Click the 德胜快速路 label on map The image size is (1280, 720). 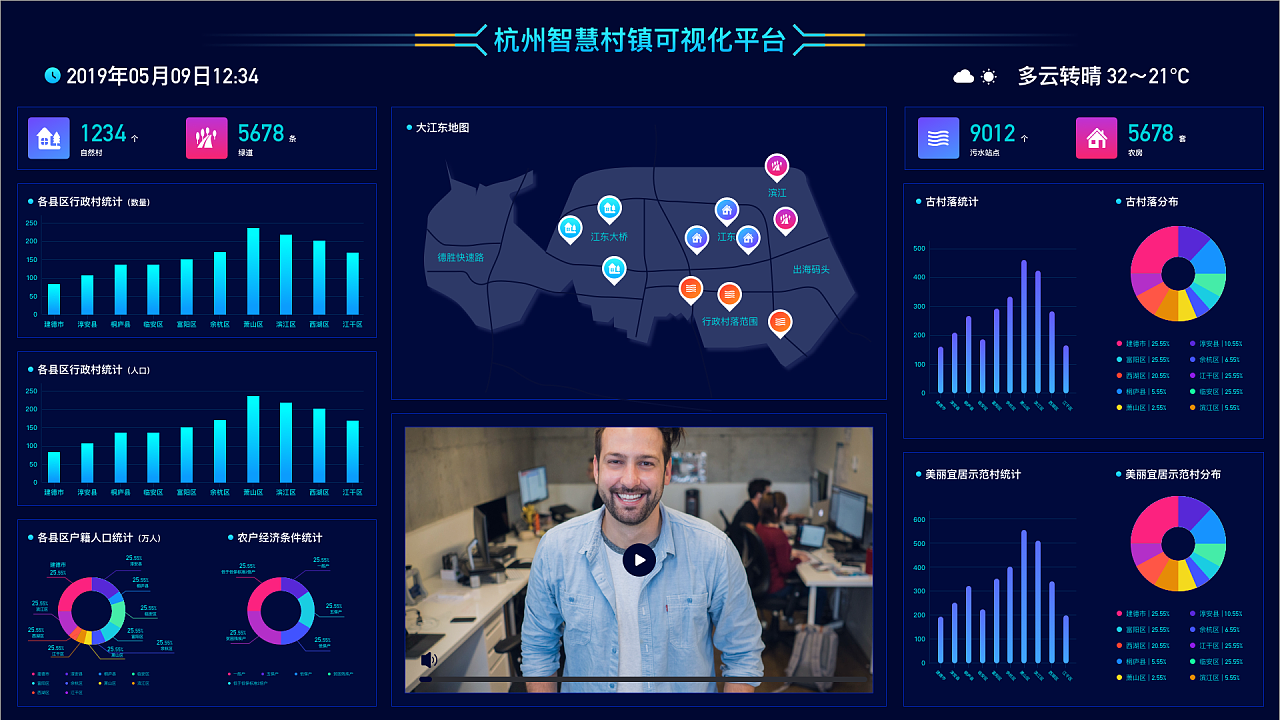pyautogui.click(x=460, y=257)
